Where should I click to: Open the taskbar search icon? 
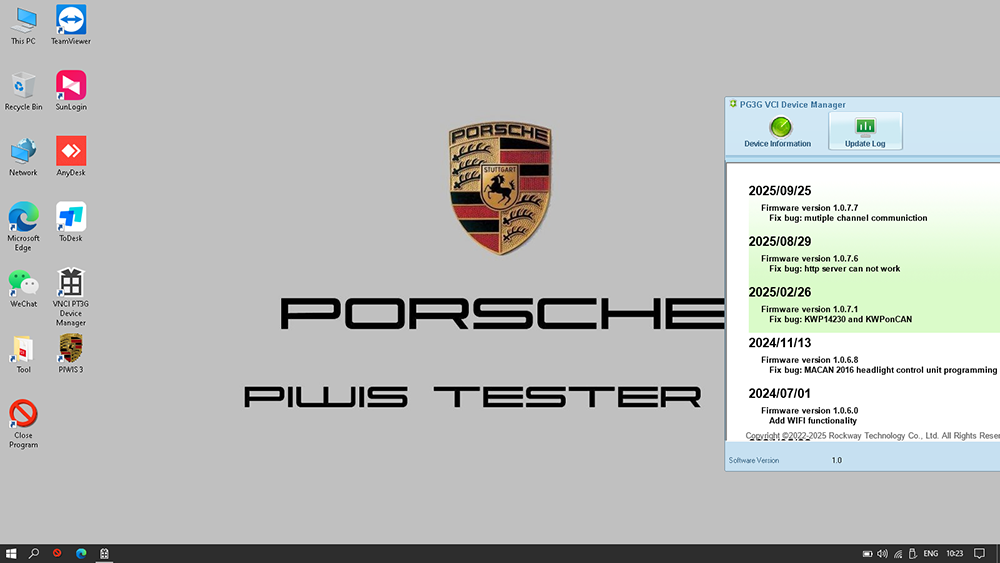click(34, 553)
